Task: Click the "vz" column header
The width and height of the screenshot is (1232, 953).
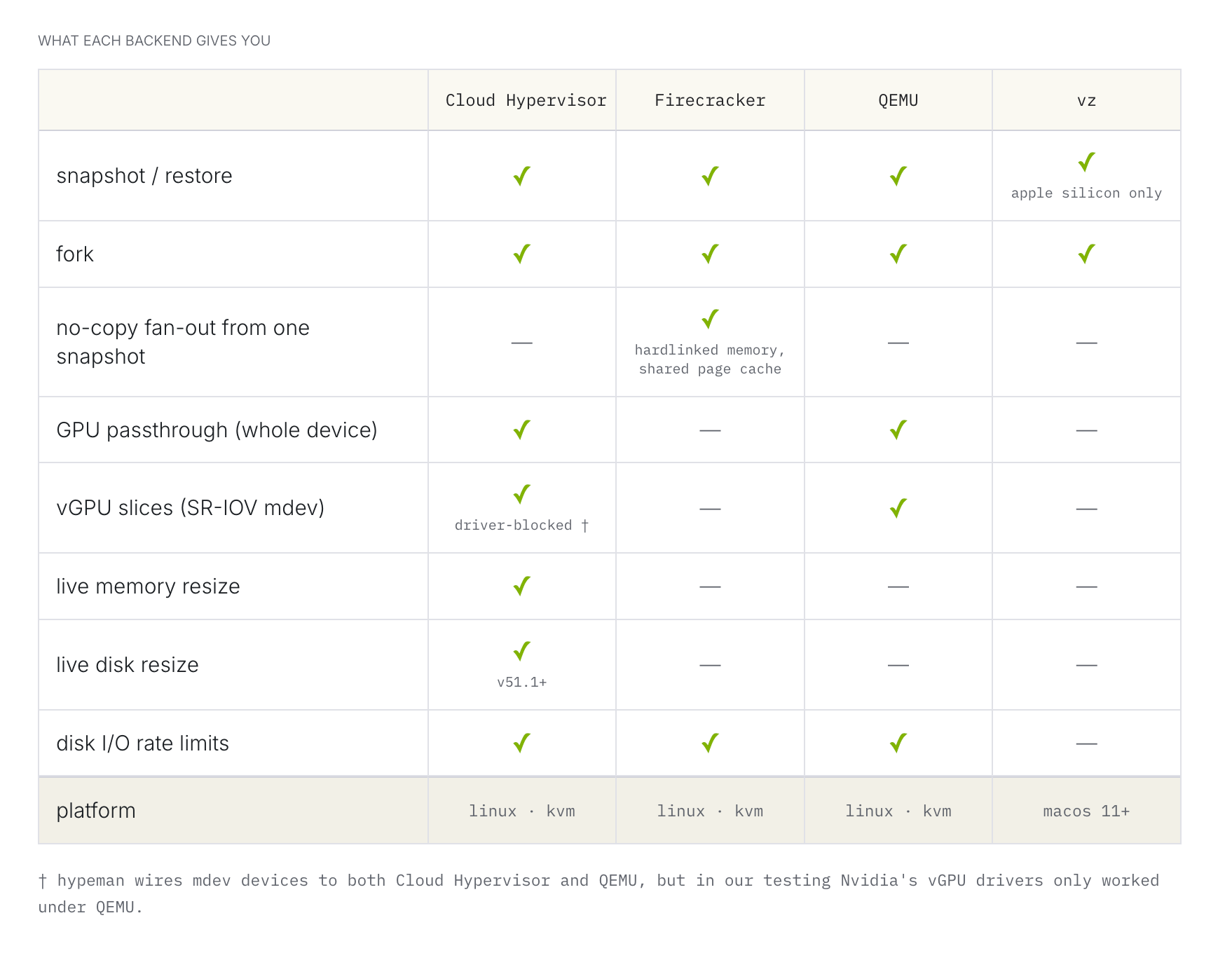Action: click(x=1086, y=100)
